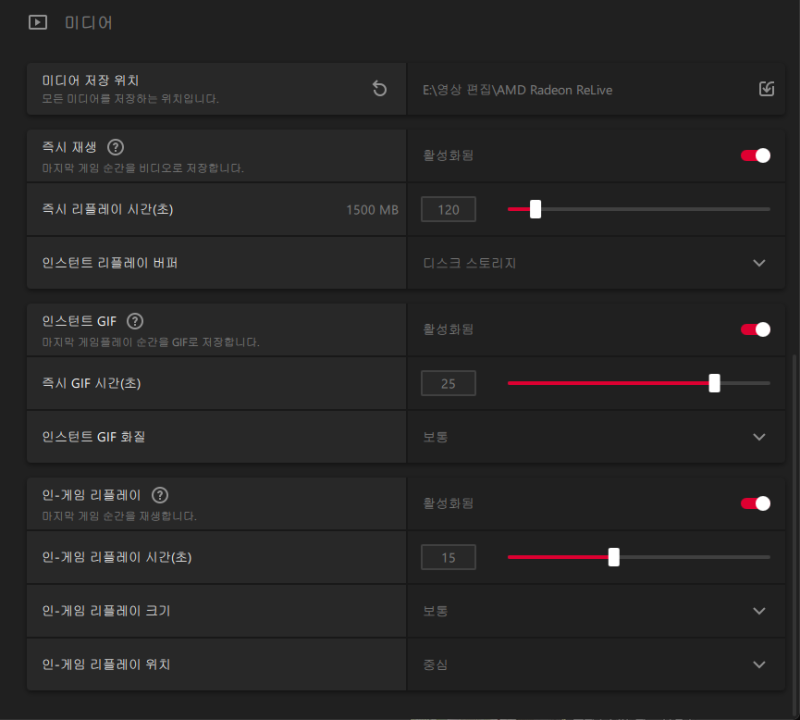Click help icon next to 인스턴트 GIF
Viewport: 800px width, 720px height.
click(x=136, y=321)
